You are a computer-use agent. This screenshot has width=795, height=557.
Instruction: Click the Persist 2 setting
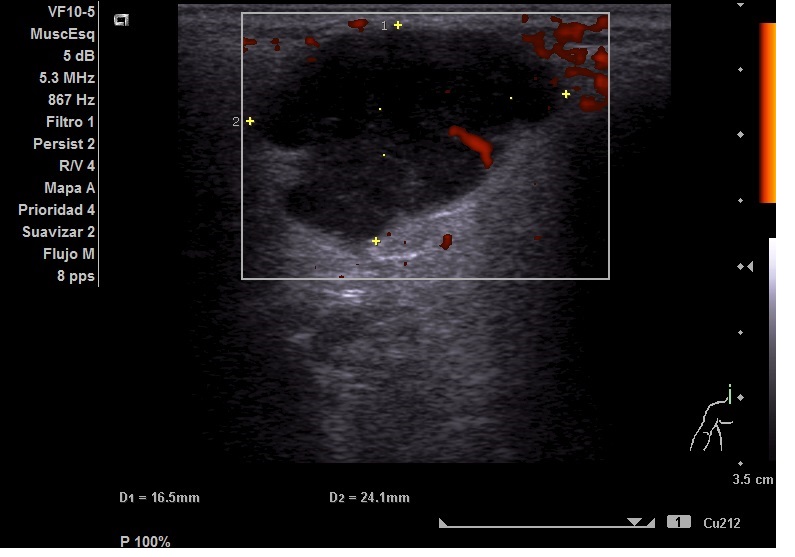[64, 144]
